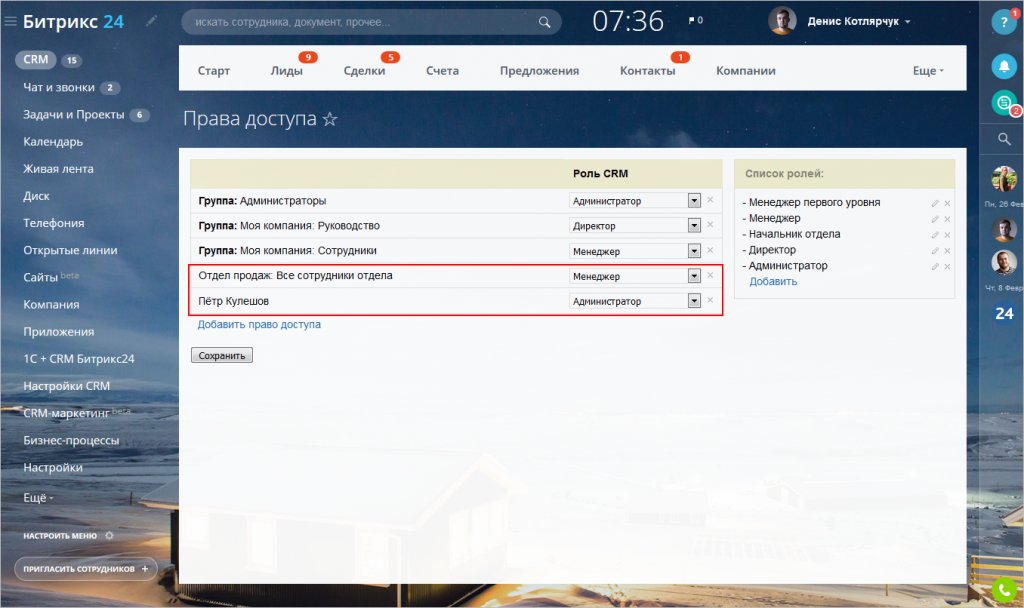Open Задачи и Проекты in left menu
The image size is (1024, 608).
point(74,114)
